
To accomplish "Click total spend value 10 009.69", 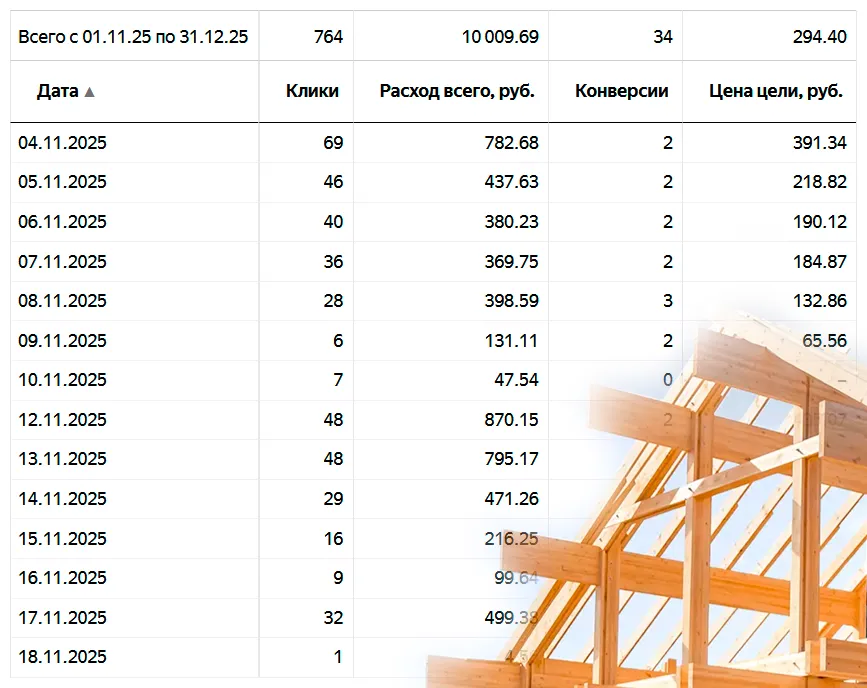I will (500, 37).
